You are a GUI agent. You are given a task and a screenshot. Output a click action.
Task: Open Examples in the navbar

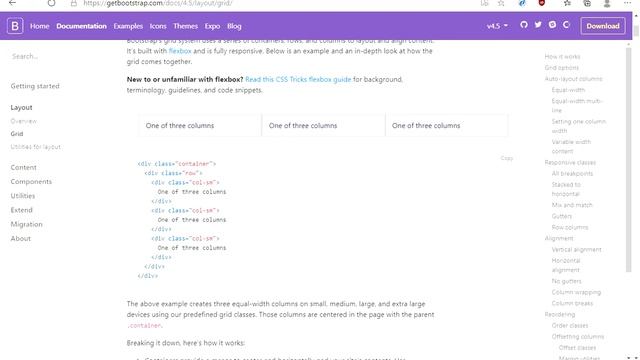(x=128, y=26)
